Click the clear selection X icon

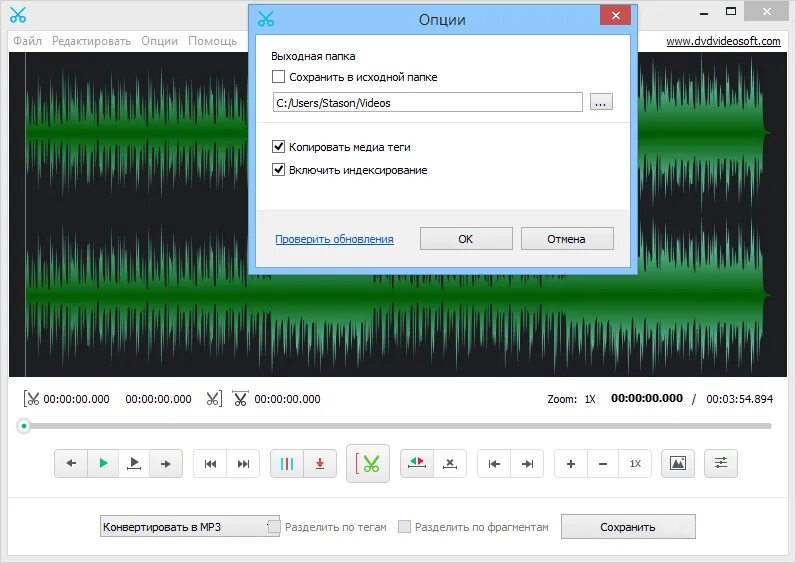[450, 463]
